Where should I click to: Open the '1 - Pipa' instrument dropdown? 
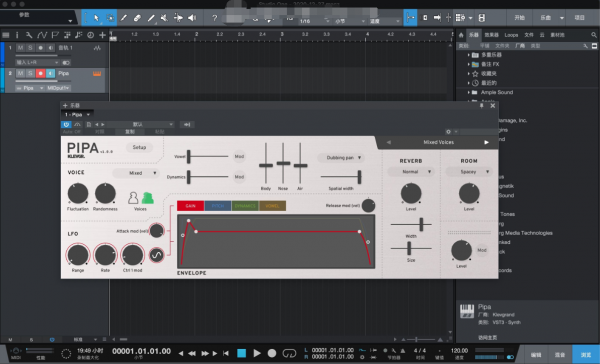pyautogui.click(x=77, y=114)
